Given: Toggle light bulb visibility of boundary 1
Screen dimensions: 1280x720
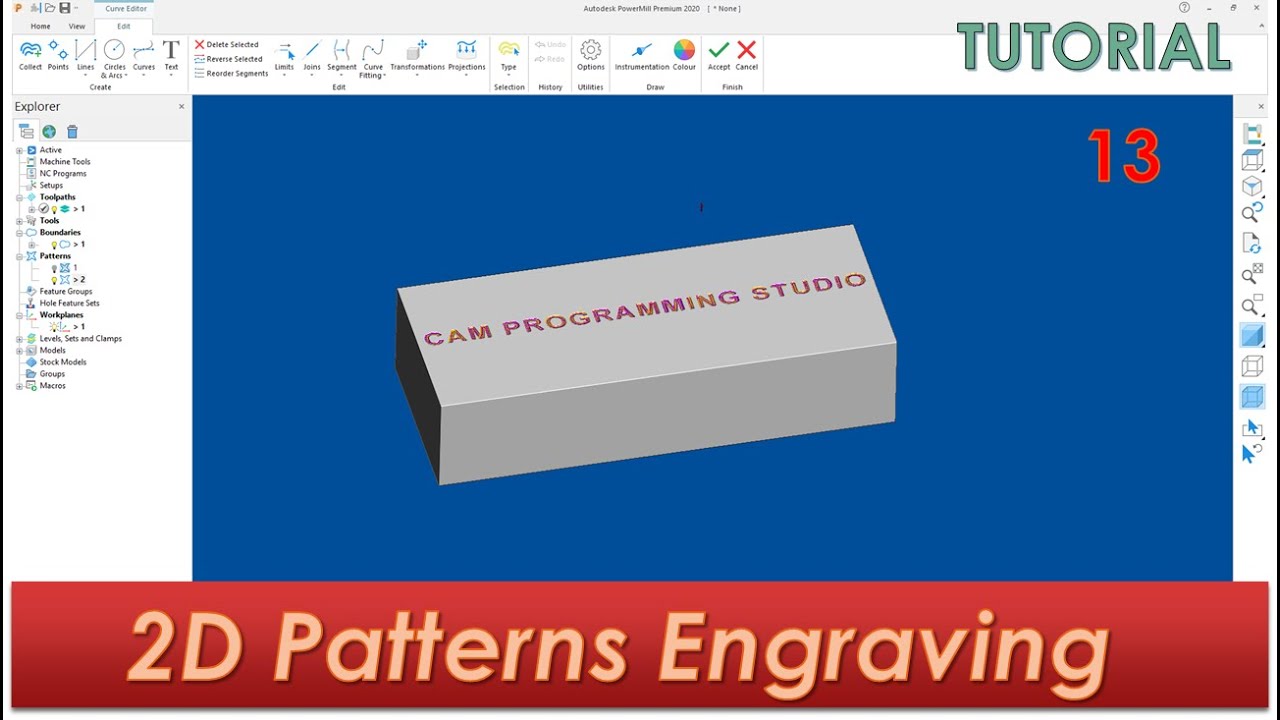Looking at the screenshot, I should pyautogui.click(x=55, y=244).
